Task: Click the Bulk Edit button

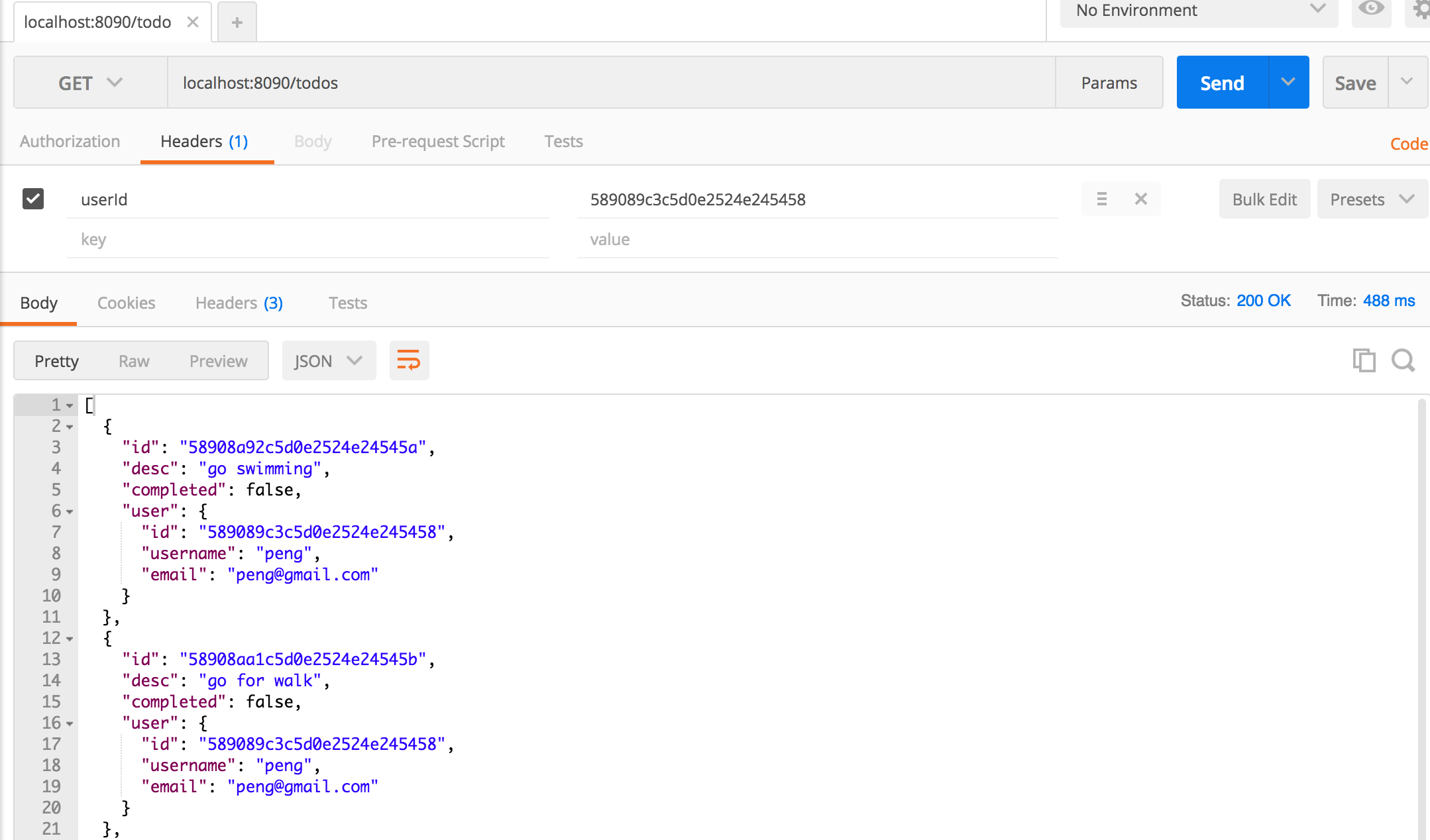Action: 1264,199
